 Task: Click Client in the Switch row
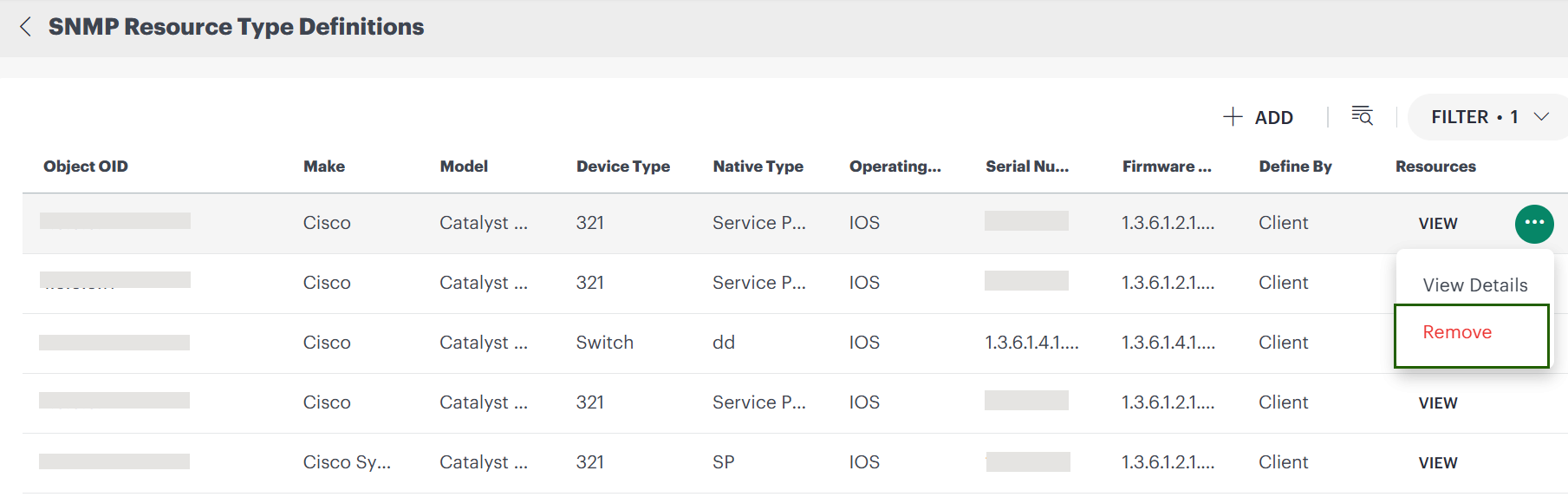[x=1283, y=343]
